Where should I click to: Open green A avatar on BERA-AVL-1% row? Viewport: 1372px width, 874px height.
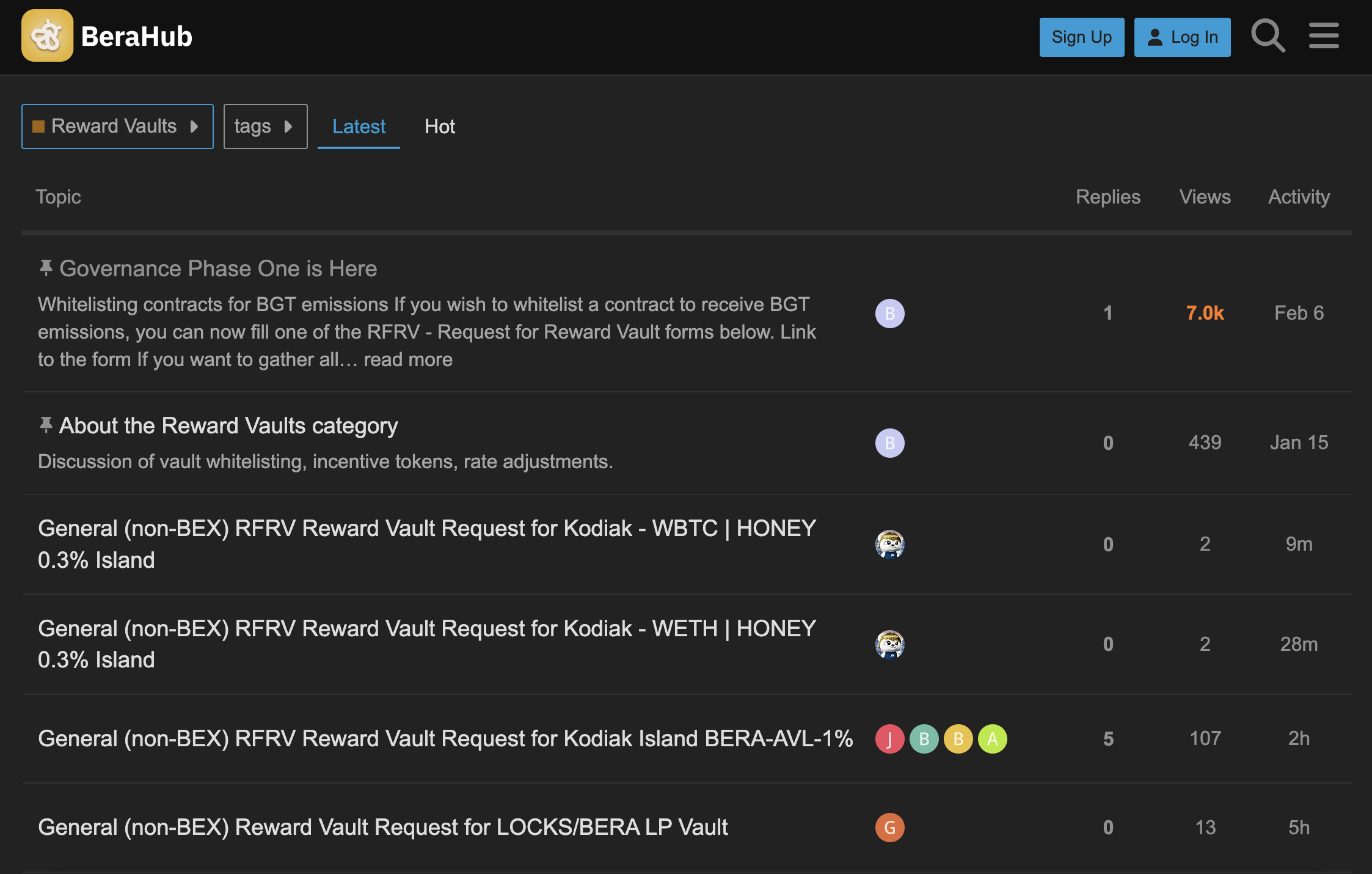click(992, 739)
